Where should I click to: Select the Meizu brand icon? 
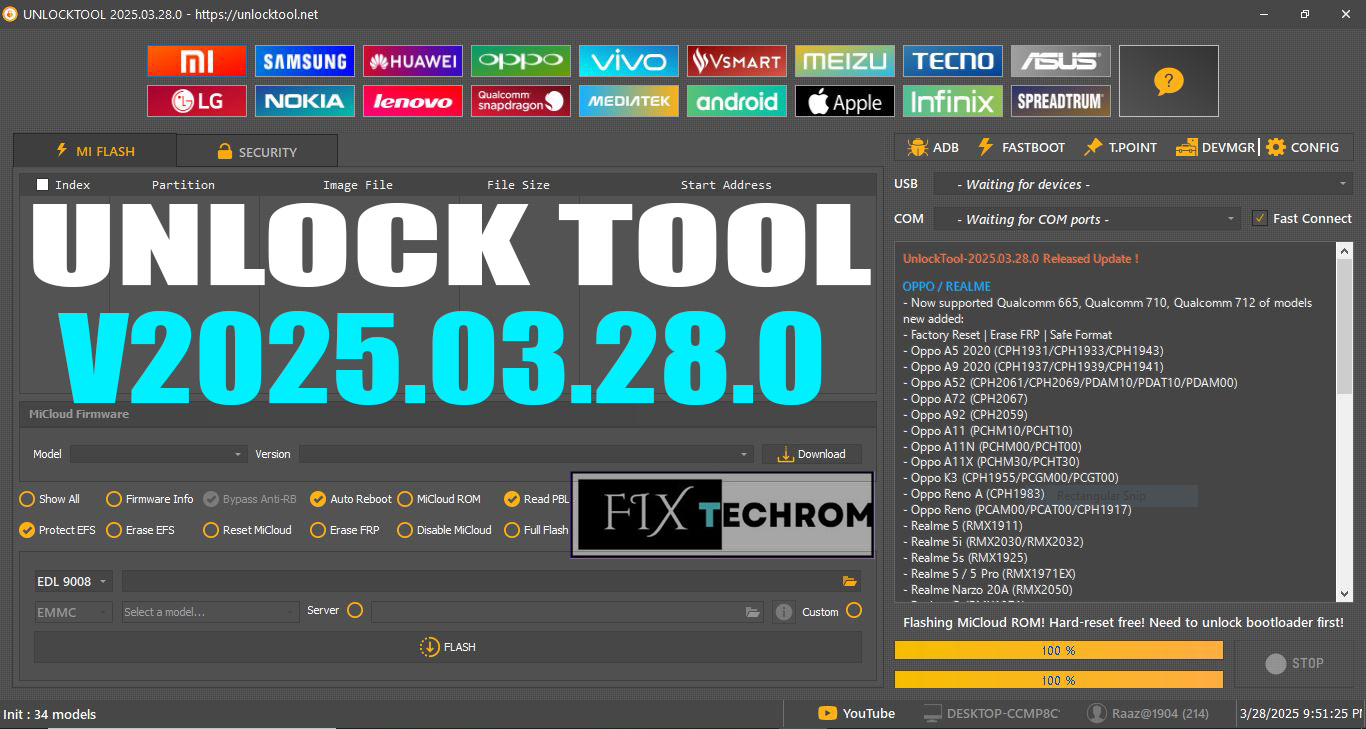[x=845, y=61]
